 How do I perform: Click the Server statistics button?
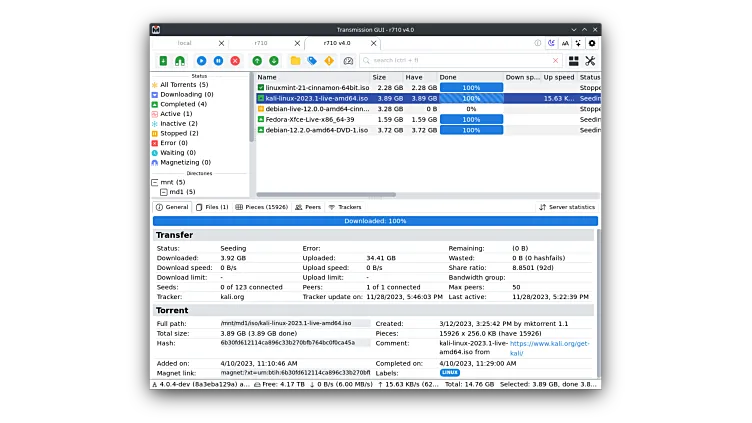point(567,207)
